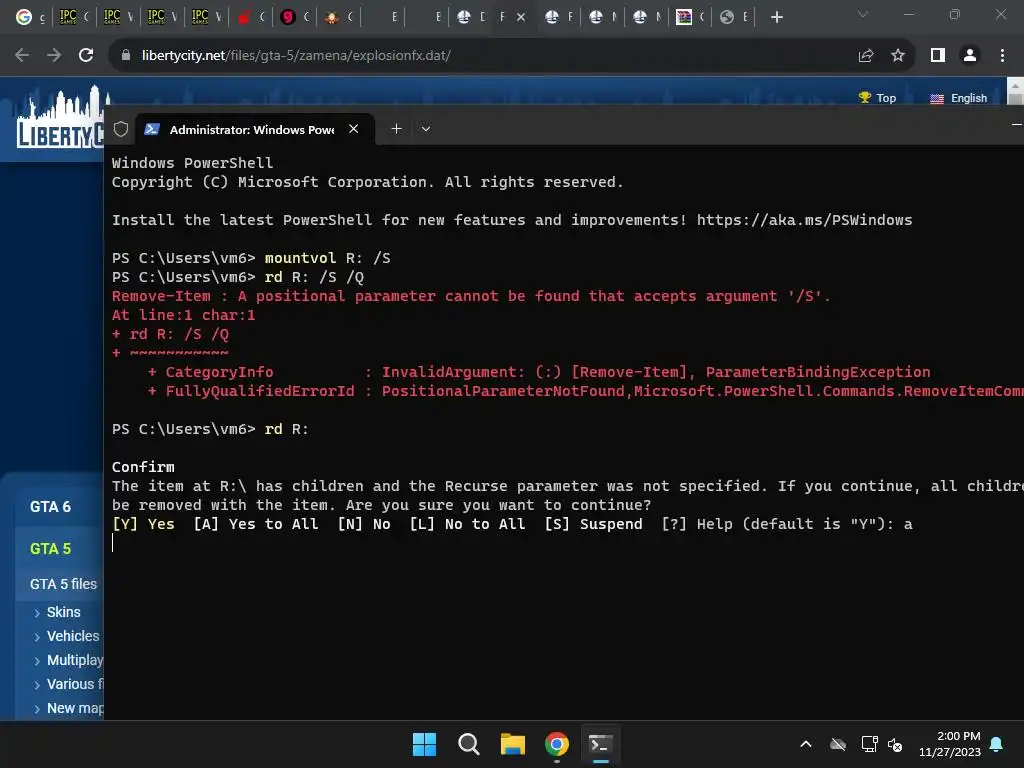
Task: Click the LibertyCity site logo
Action: click(59, 120)
